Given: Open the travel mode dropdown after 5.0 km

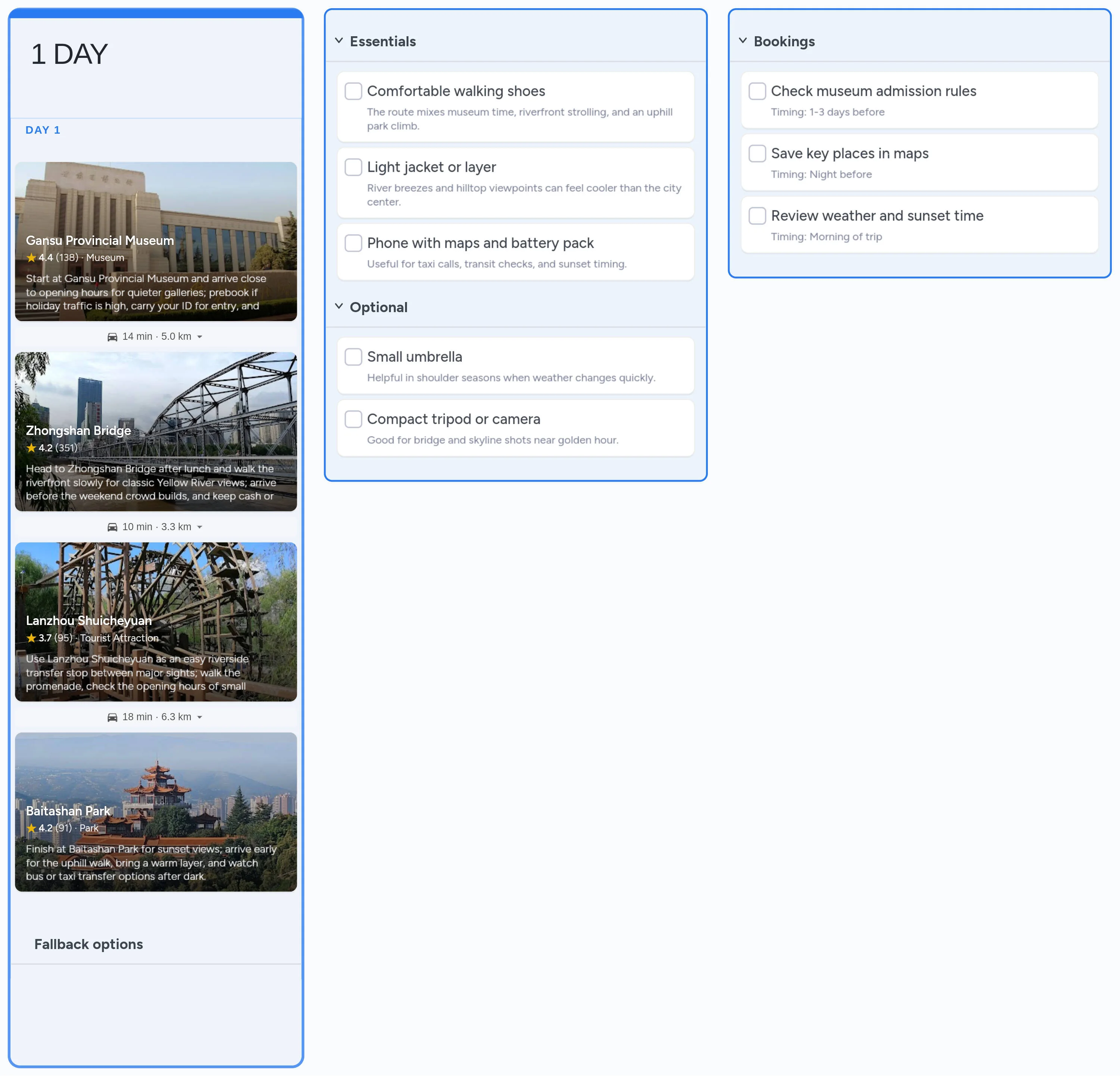Looking at the screenshot, I should 199,336.
